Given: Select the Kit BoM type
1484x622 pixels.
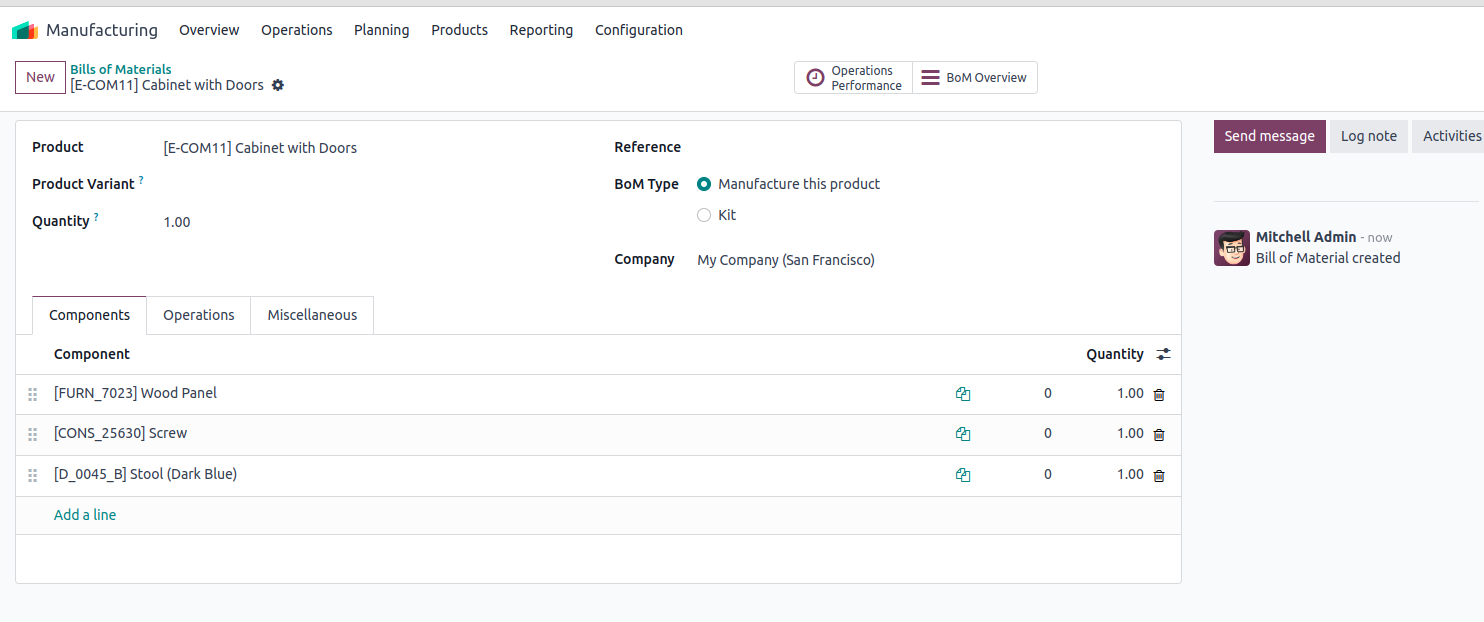Looking at the screenshot, I should point(704,215).
